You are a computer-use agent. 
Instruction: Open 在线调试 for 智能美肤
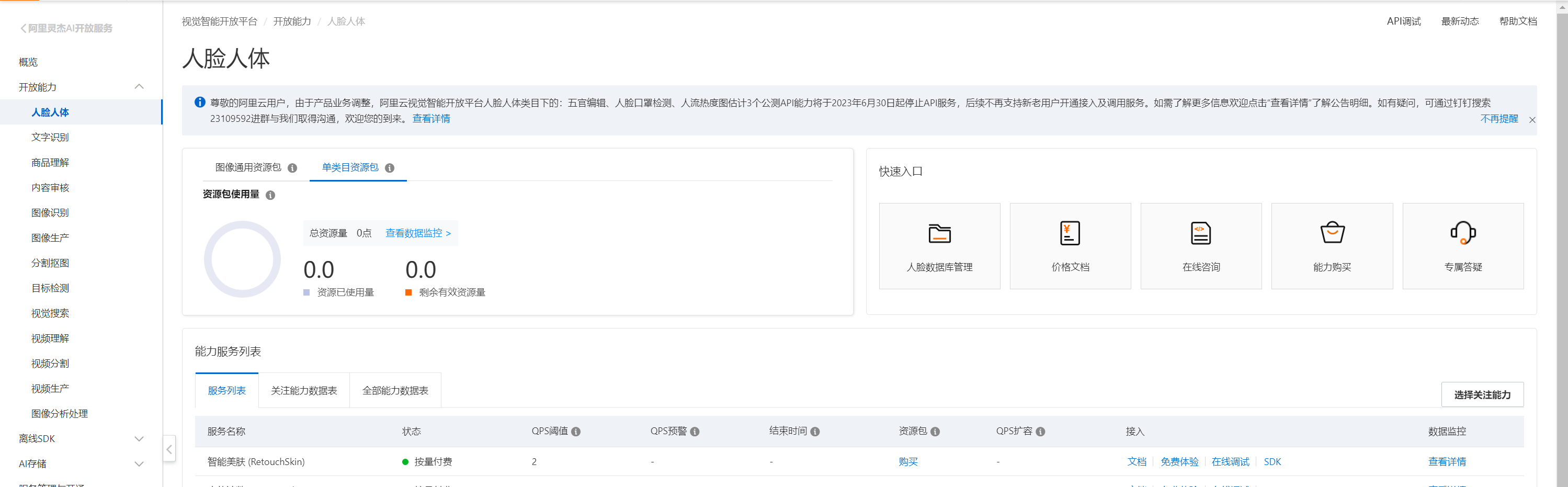1230,462
